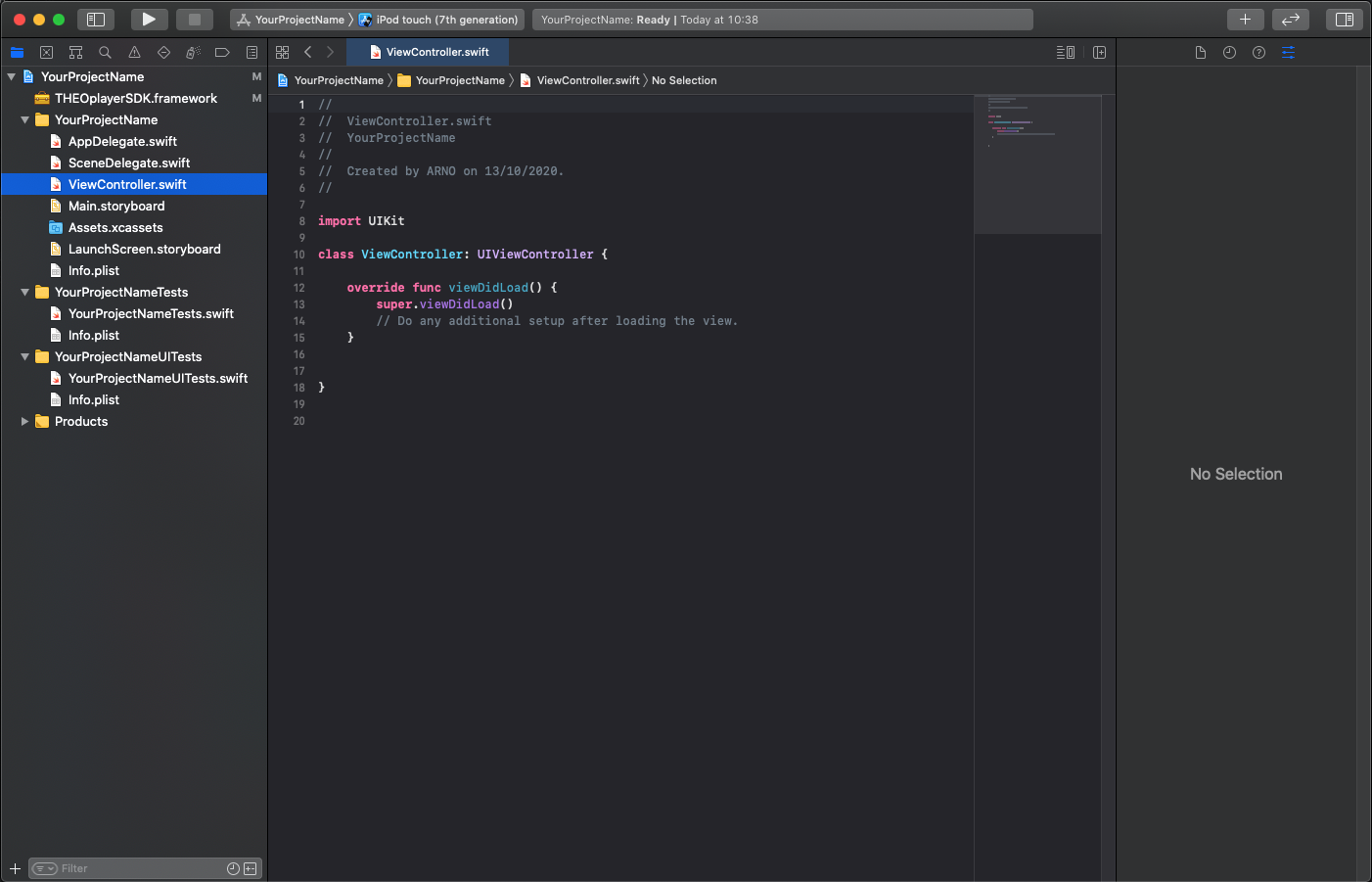Open the Find navigator magnifier icon
The image size is (1372, 882).
pos(105,53)
